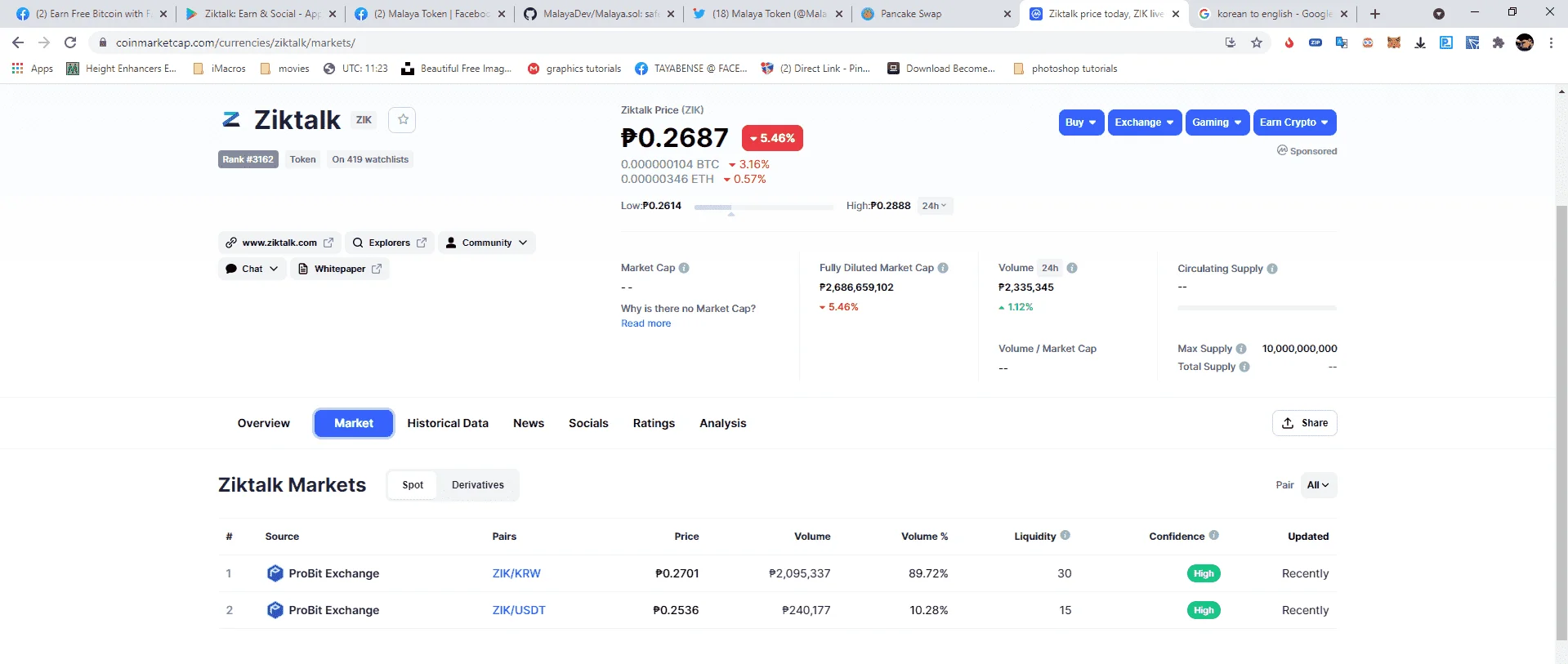
Task: Switch to the Overview tab
Action: (x=264, y=423)
